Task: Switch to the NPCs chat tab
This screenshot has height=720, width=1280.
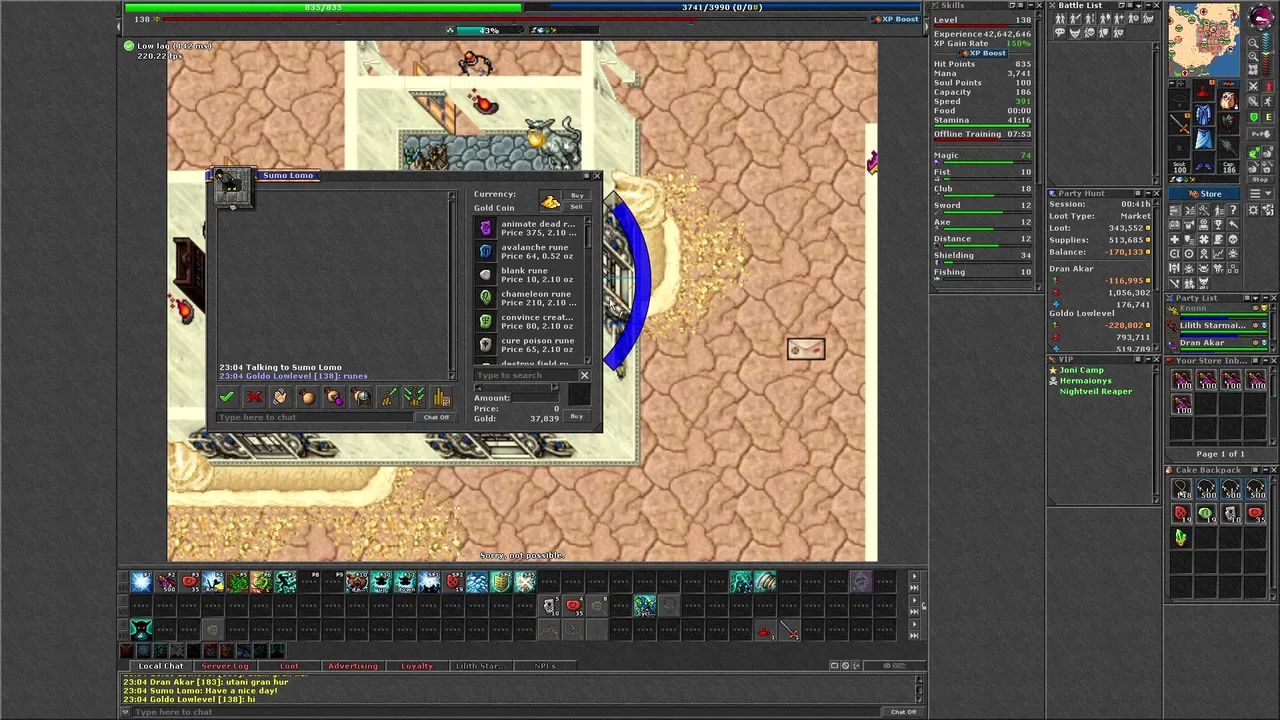Action: coord(545,665)
